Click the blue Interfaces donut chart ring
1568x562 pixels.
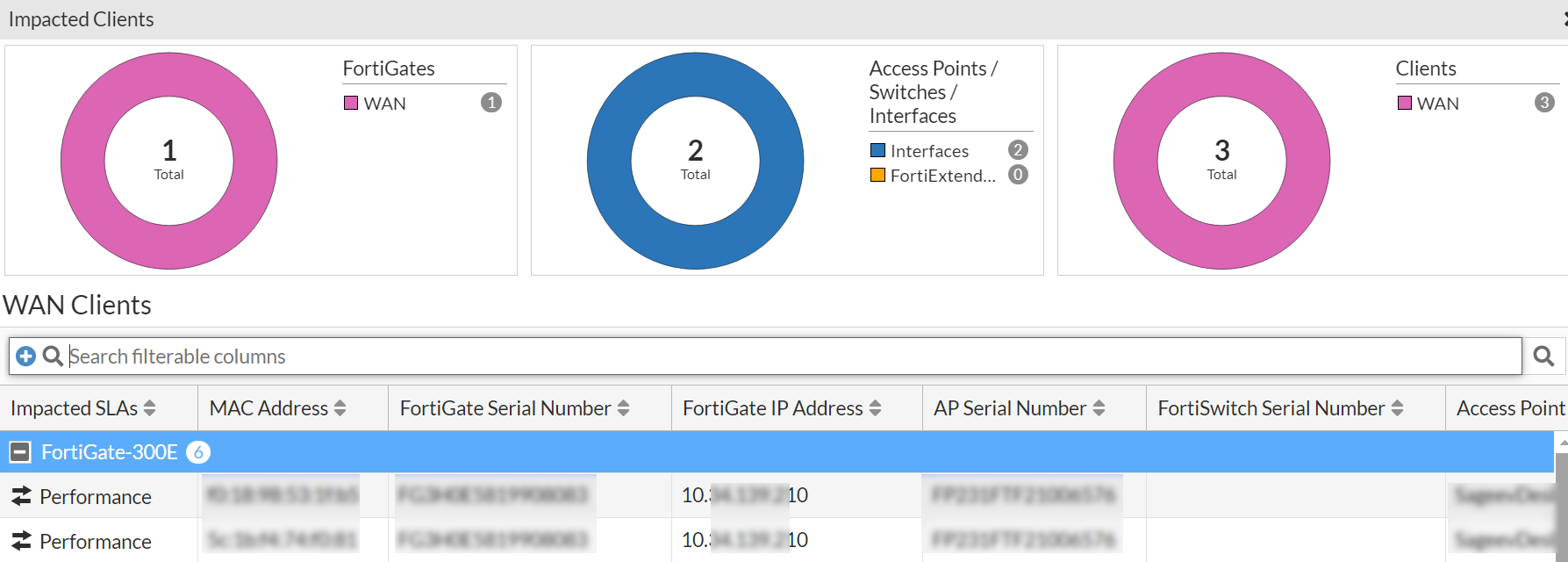[x=607, y=161]
